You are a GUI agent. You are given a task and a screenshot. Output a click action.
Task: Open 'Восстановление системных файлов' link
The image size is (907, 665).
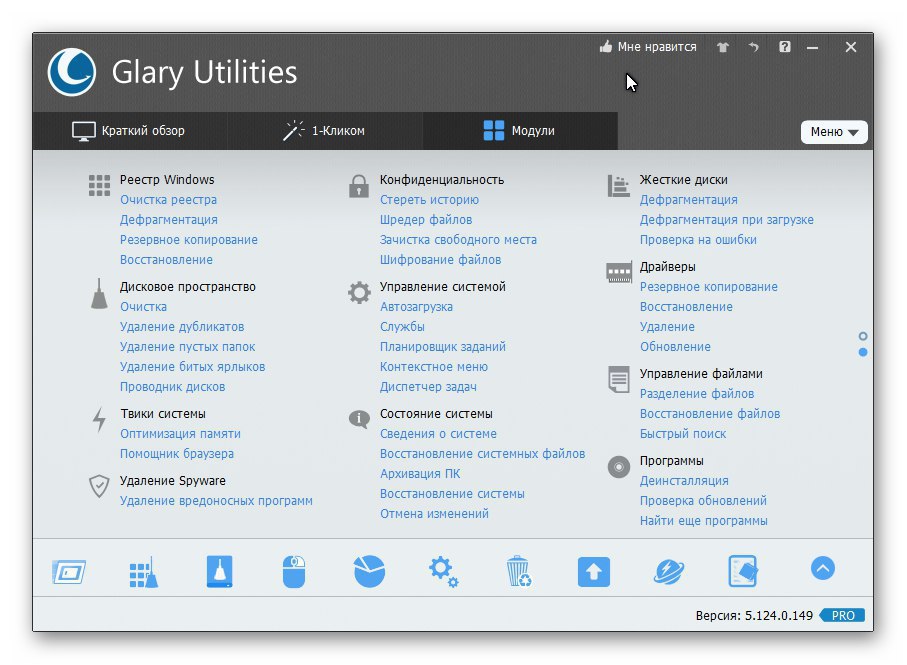(482, 454)
